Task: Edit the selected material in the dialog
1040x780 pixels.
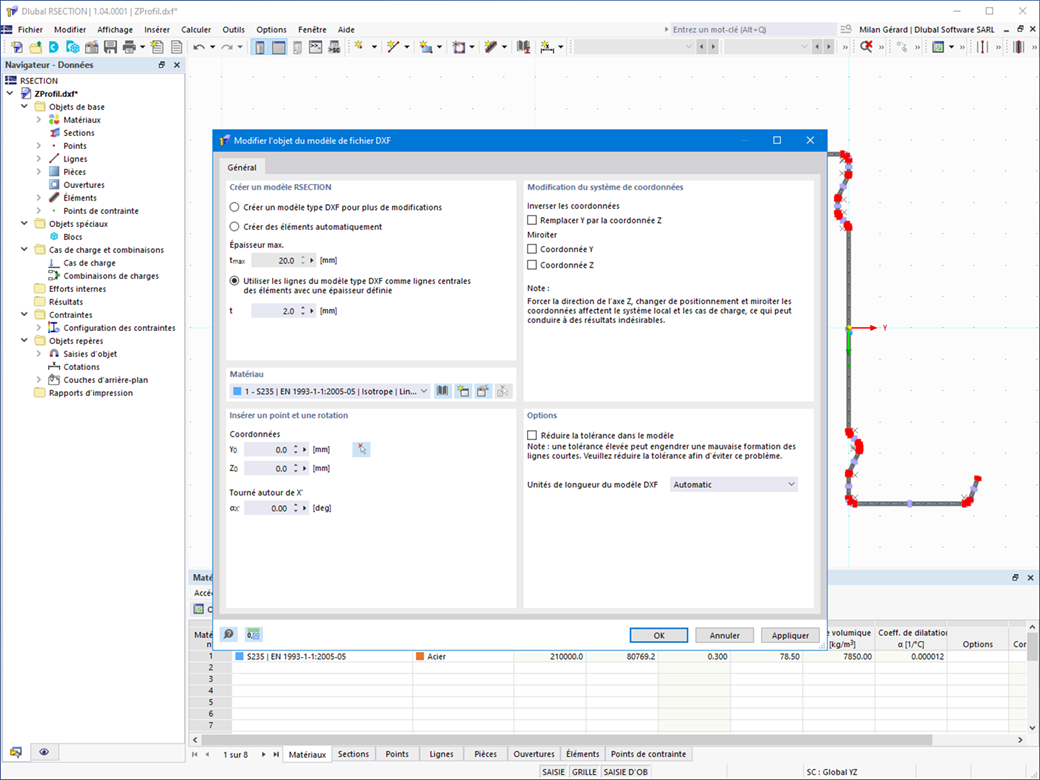Action: pos(483,391)
